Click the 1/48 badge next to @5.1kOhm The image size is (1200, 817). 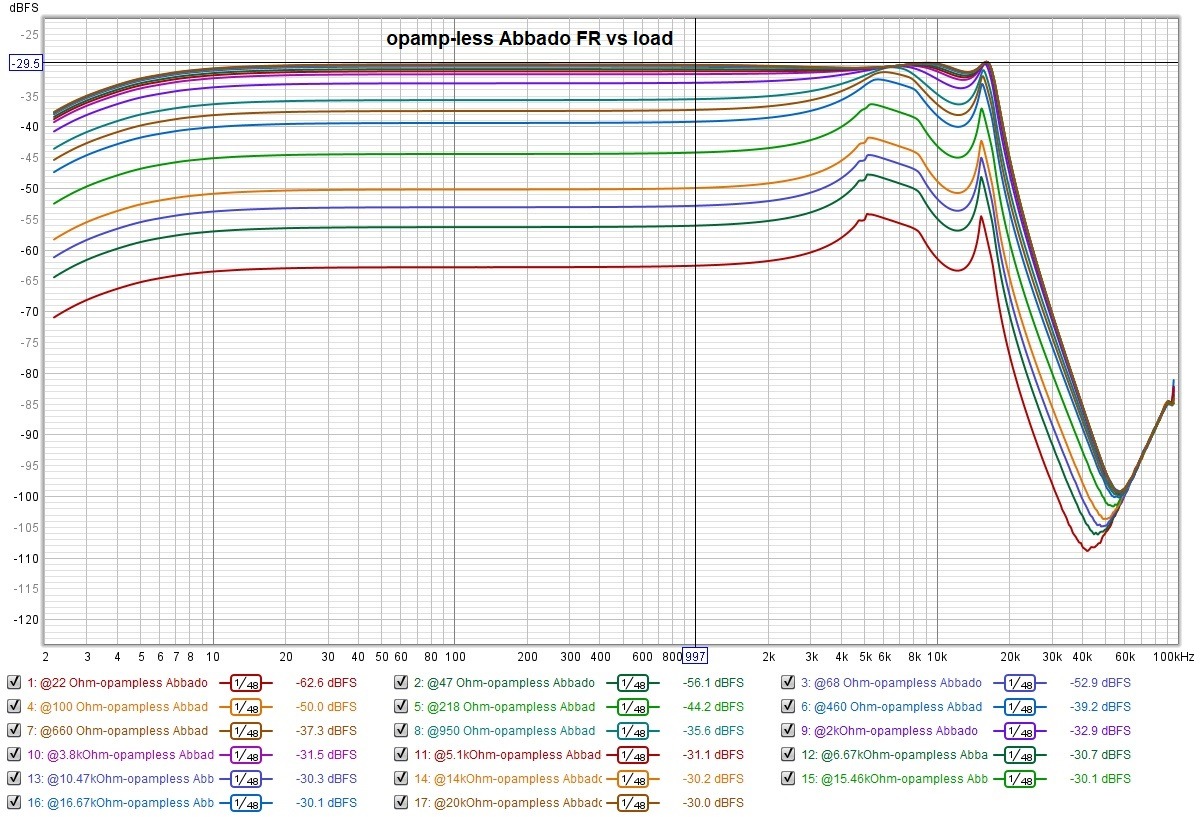(632, 756)
